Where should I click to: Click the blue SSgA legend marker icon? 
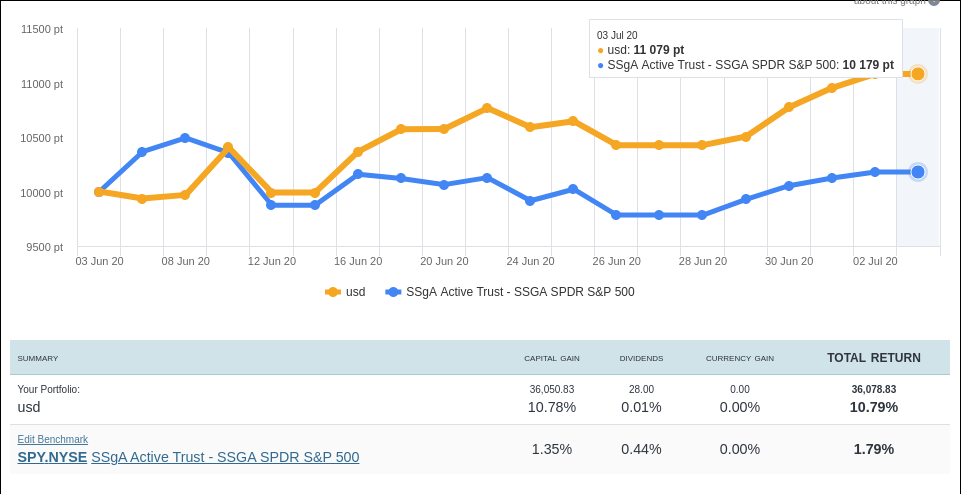tap(393, 292)
